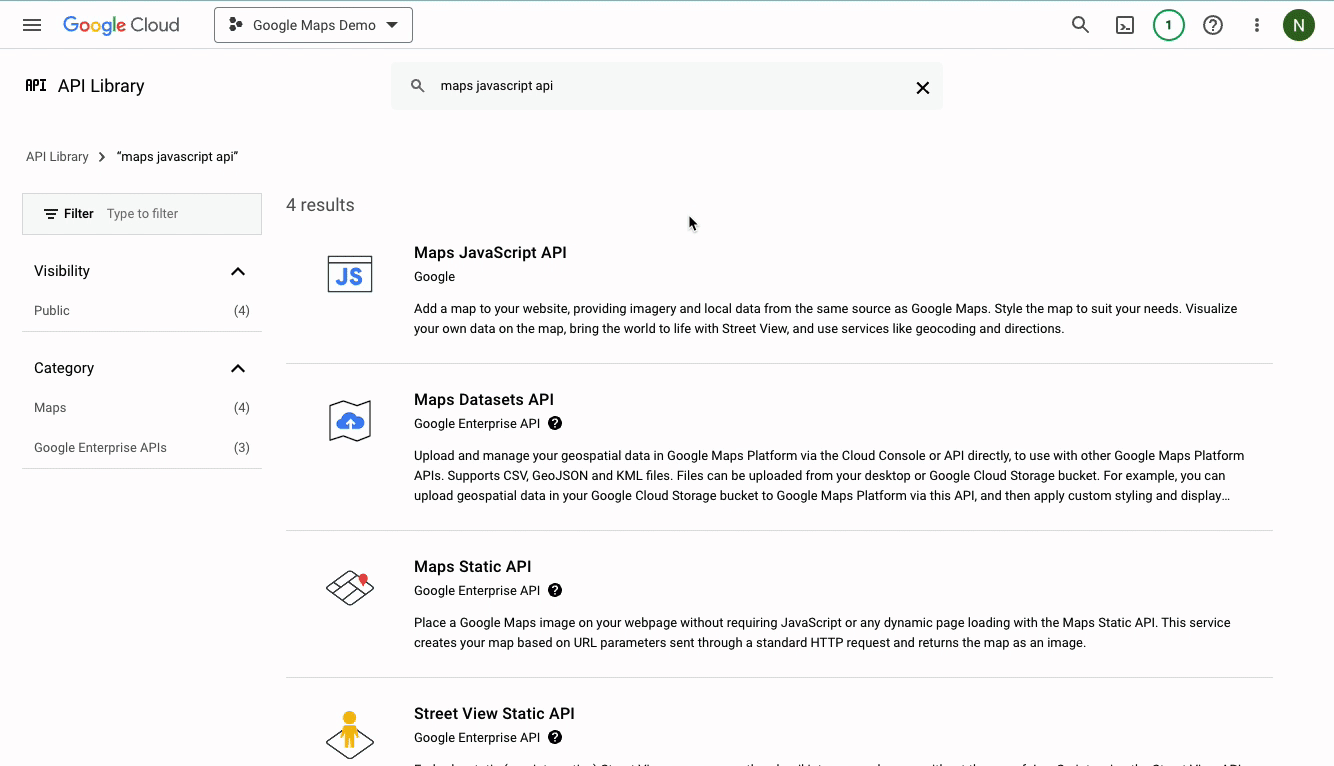The height and width of the screenshot is (766, 1334).
Task: Click the Google Cloud logo
Action: (x=121, y=25)
